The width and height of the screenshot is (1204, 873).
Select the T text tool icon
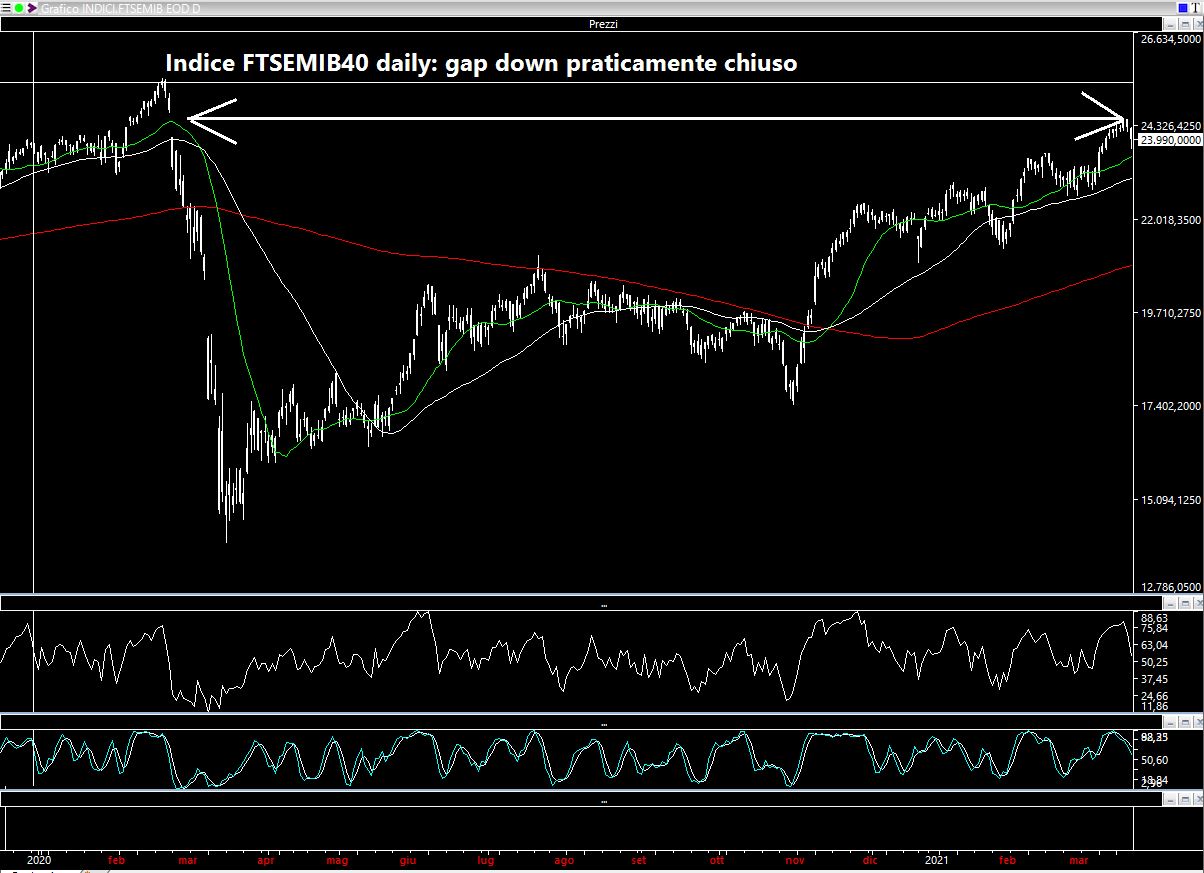[x=1196, y=8]
